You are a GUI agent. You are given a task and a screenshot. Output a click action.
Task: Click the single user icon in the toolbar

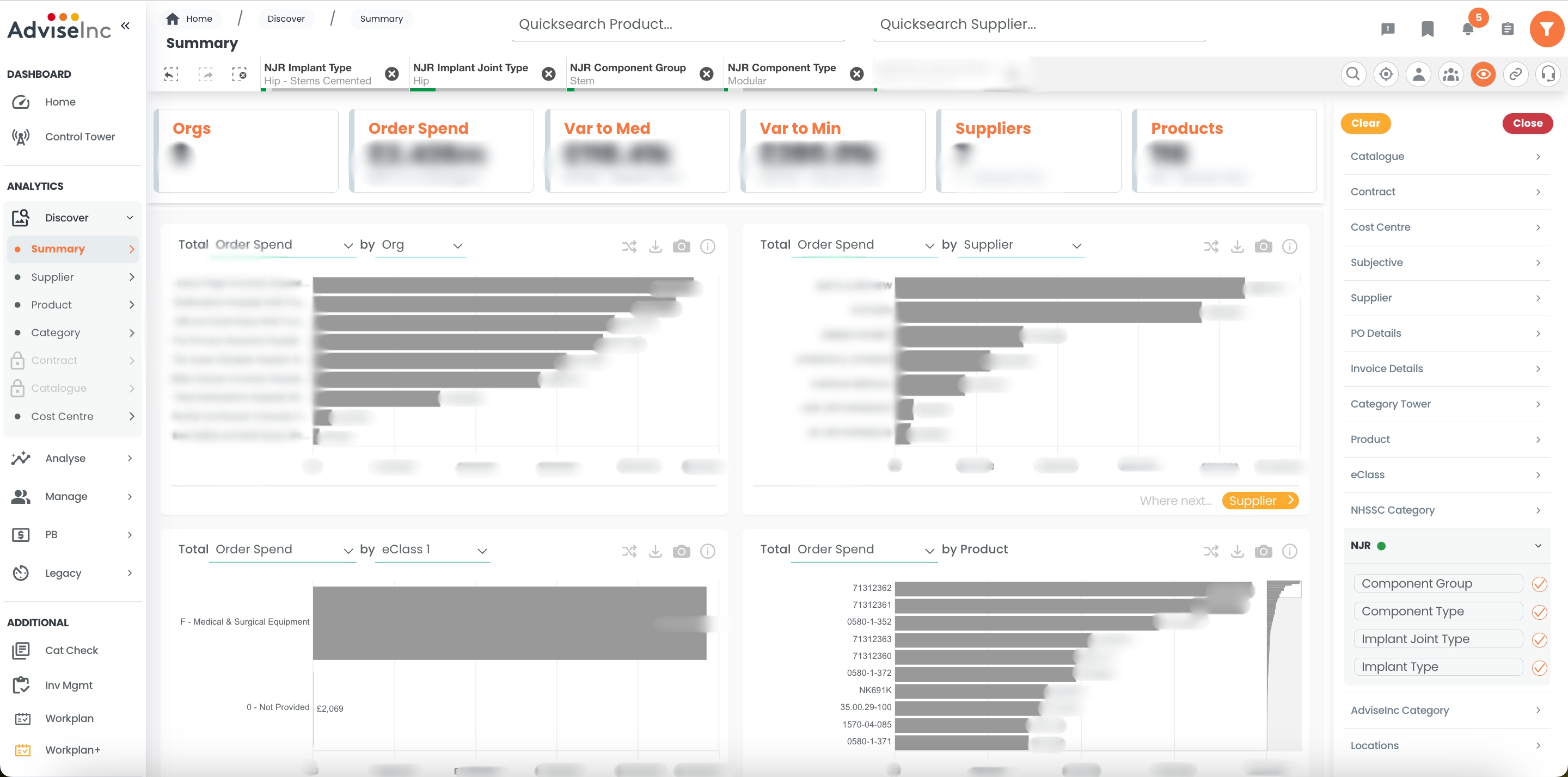tap(1418, 74)
